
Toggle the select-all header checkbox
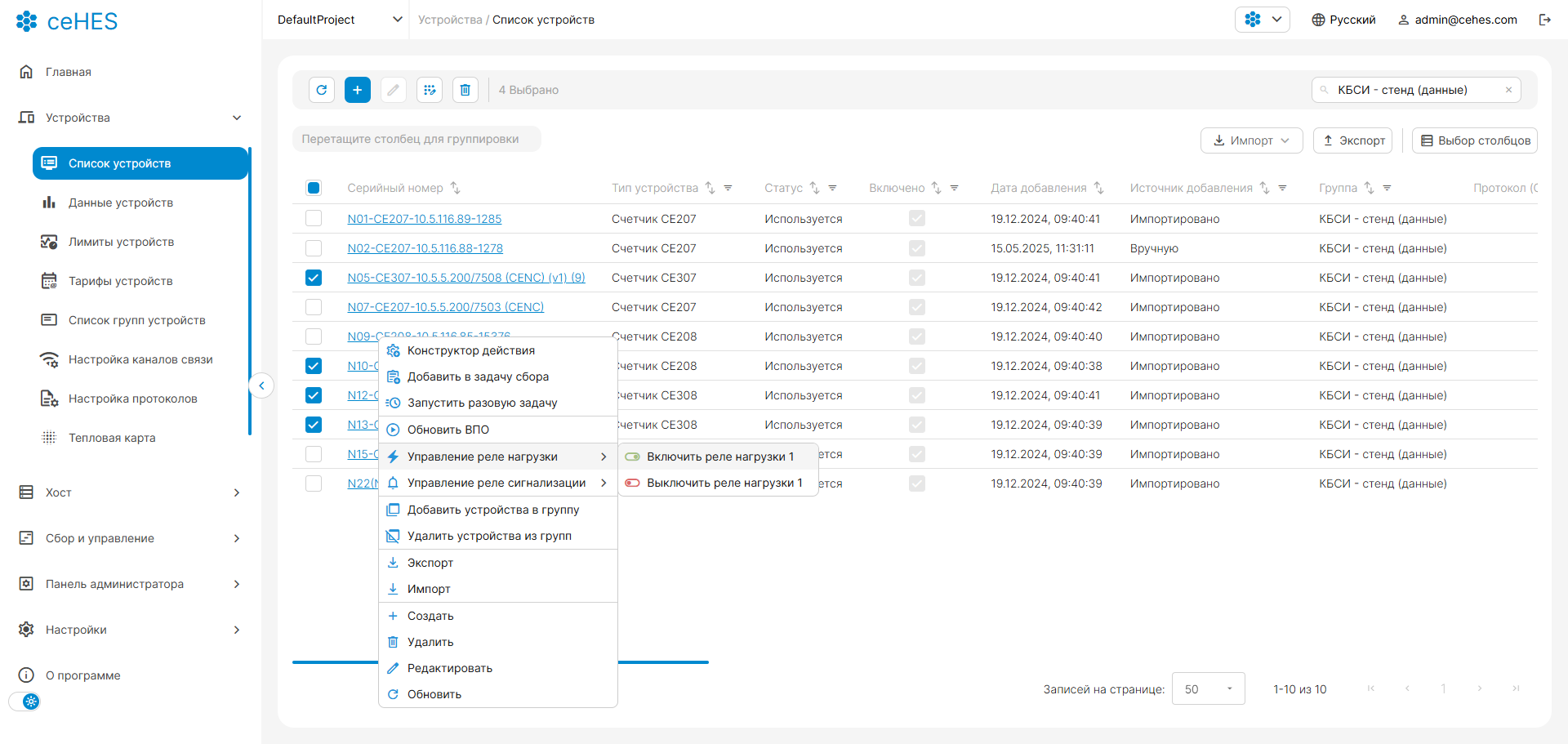314,188
